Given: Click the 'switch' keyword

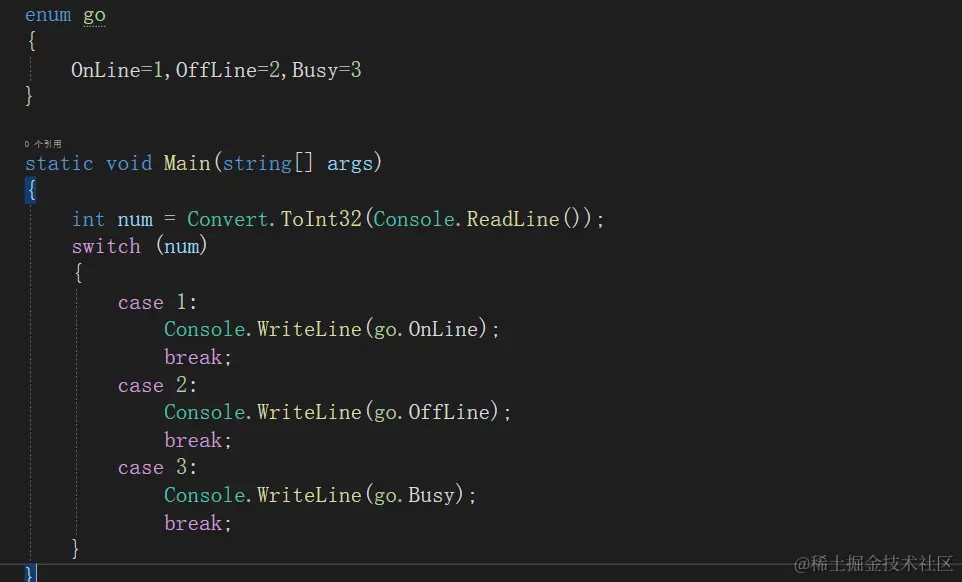Looking at the screenshot, I should pyautogui.click(x=106, y=247).
